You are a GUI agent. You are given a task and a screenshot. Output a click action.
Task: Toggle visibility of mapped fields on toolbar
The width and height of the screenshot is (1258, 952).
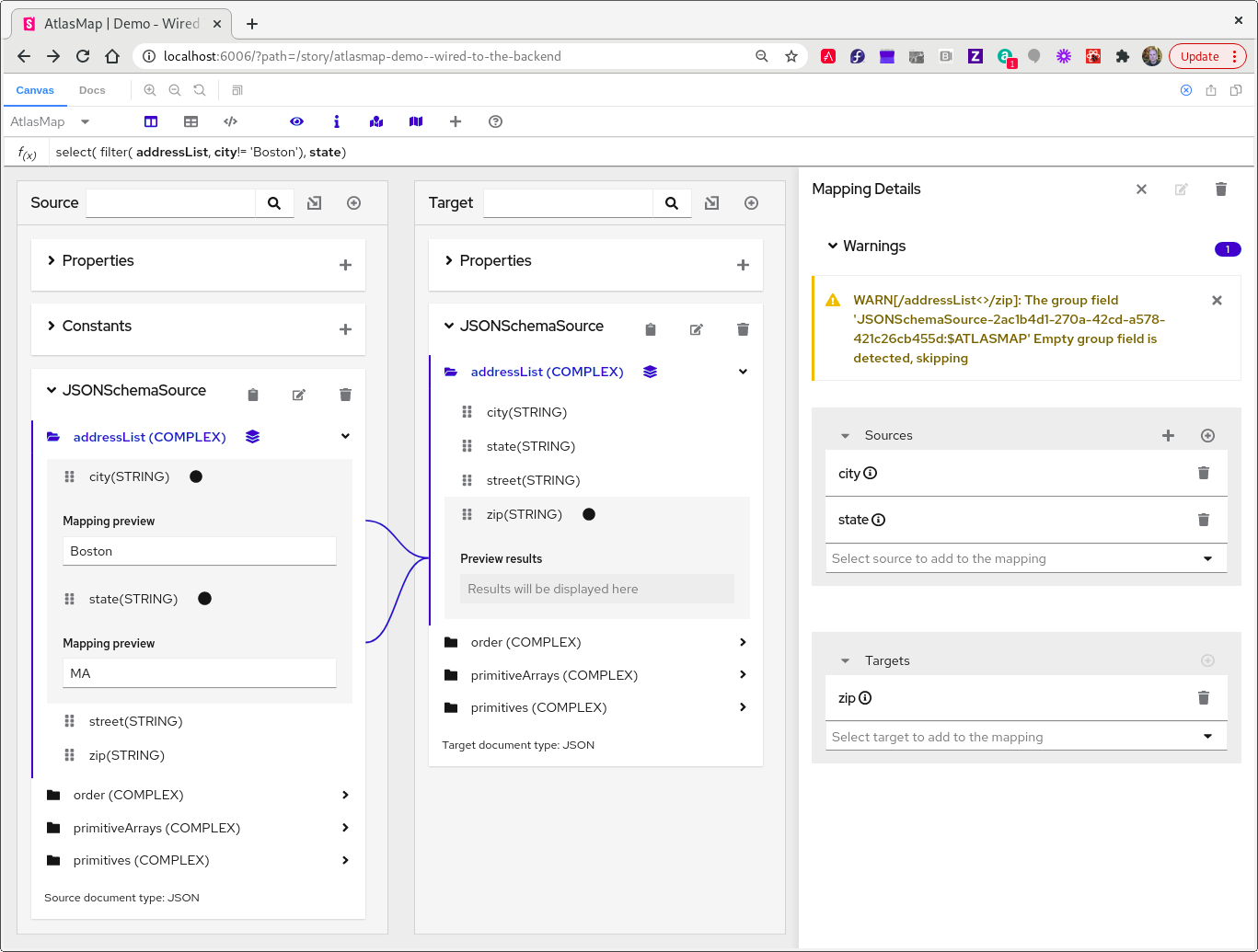[375, 120]
